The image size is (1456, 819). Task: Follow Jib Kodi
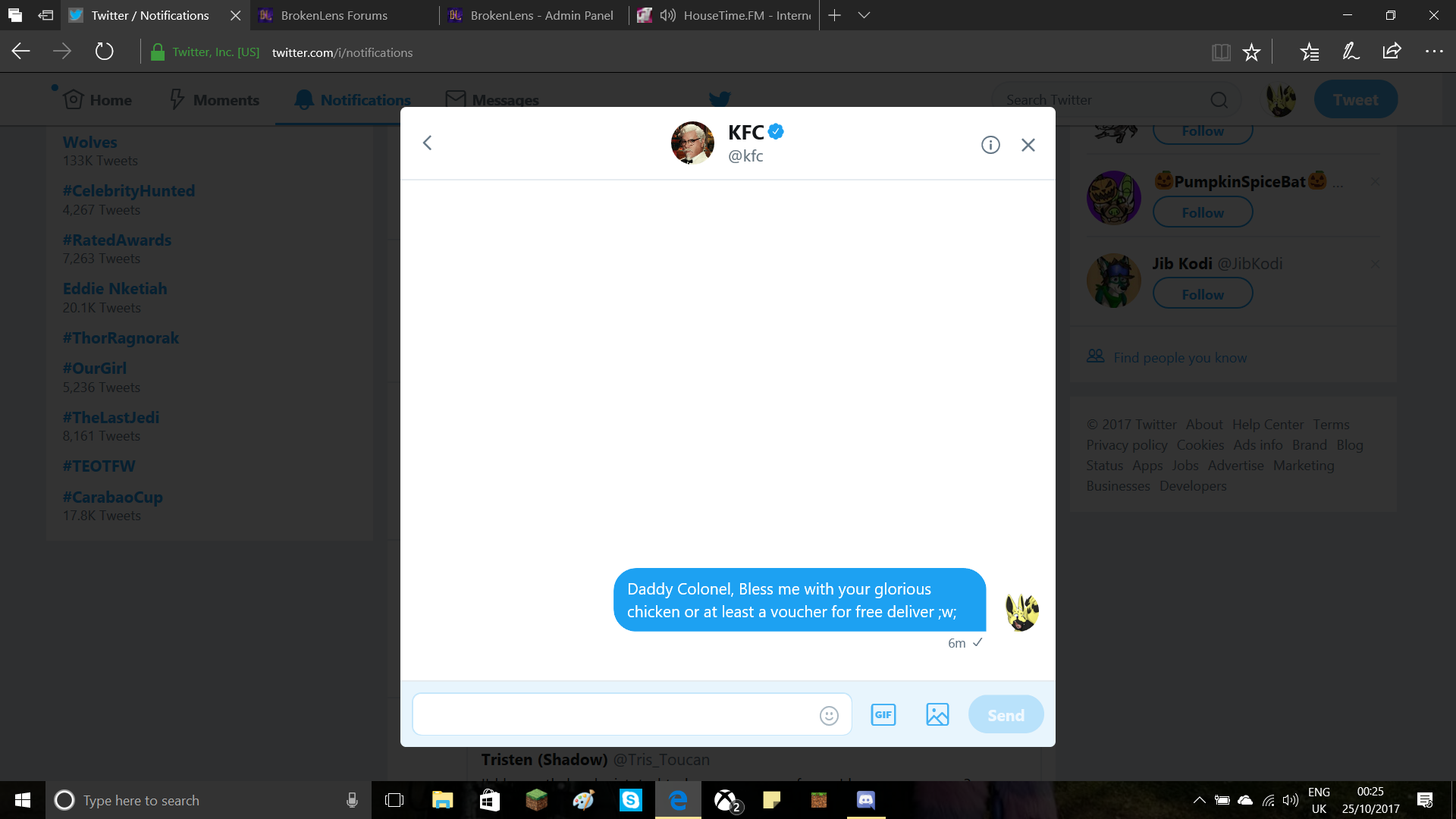pyautogui.click(x=1203, y=294)
